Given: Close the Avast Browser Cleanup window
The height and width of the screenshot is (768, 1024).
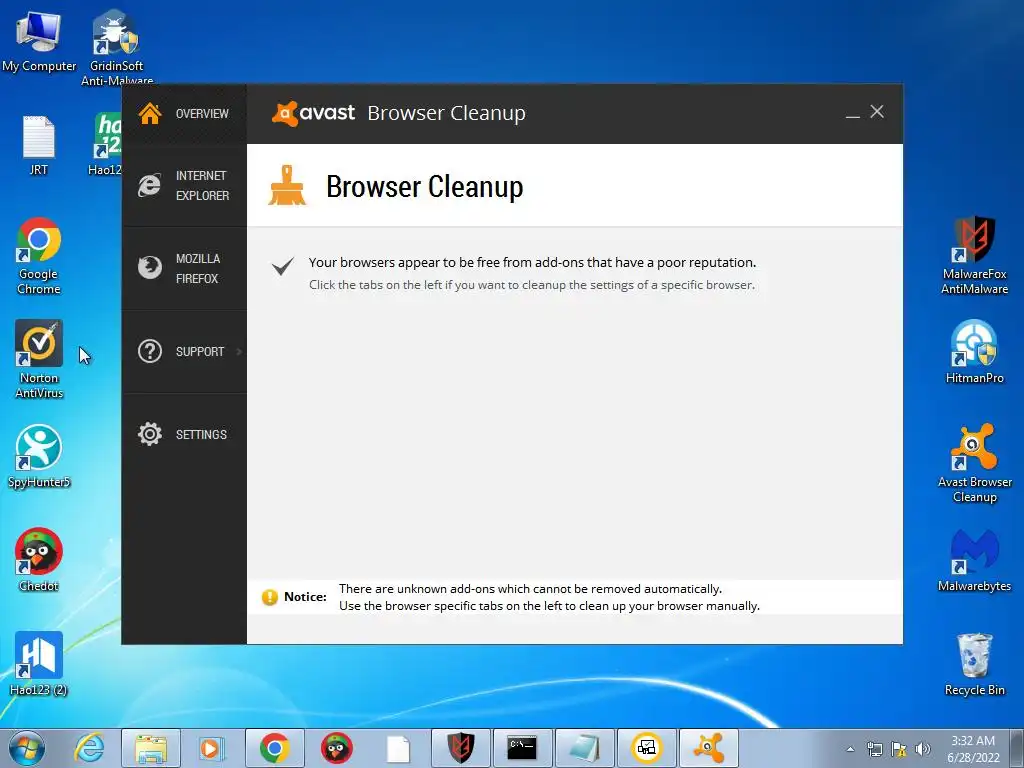Looking at the screenshot, I should point(877,112).
